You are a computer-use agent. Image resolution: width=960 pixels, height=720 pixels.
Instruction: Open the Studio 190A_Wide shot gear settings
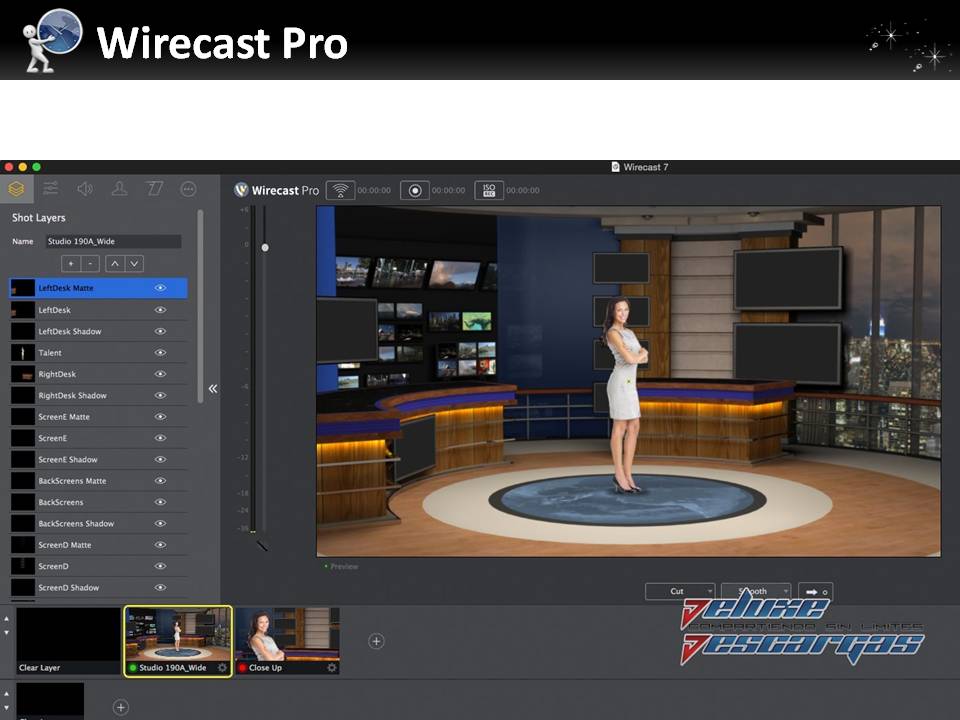pyautogui.click(x=222, y=667)
